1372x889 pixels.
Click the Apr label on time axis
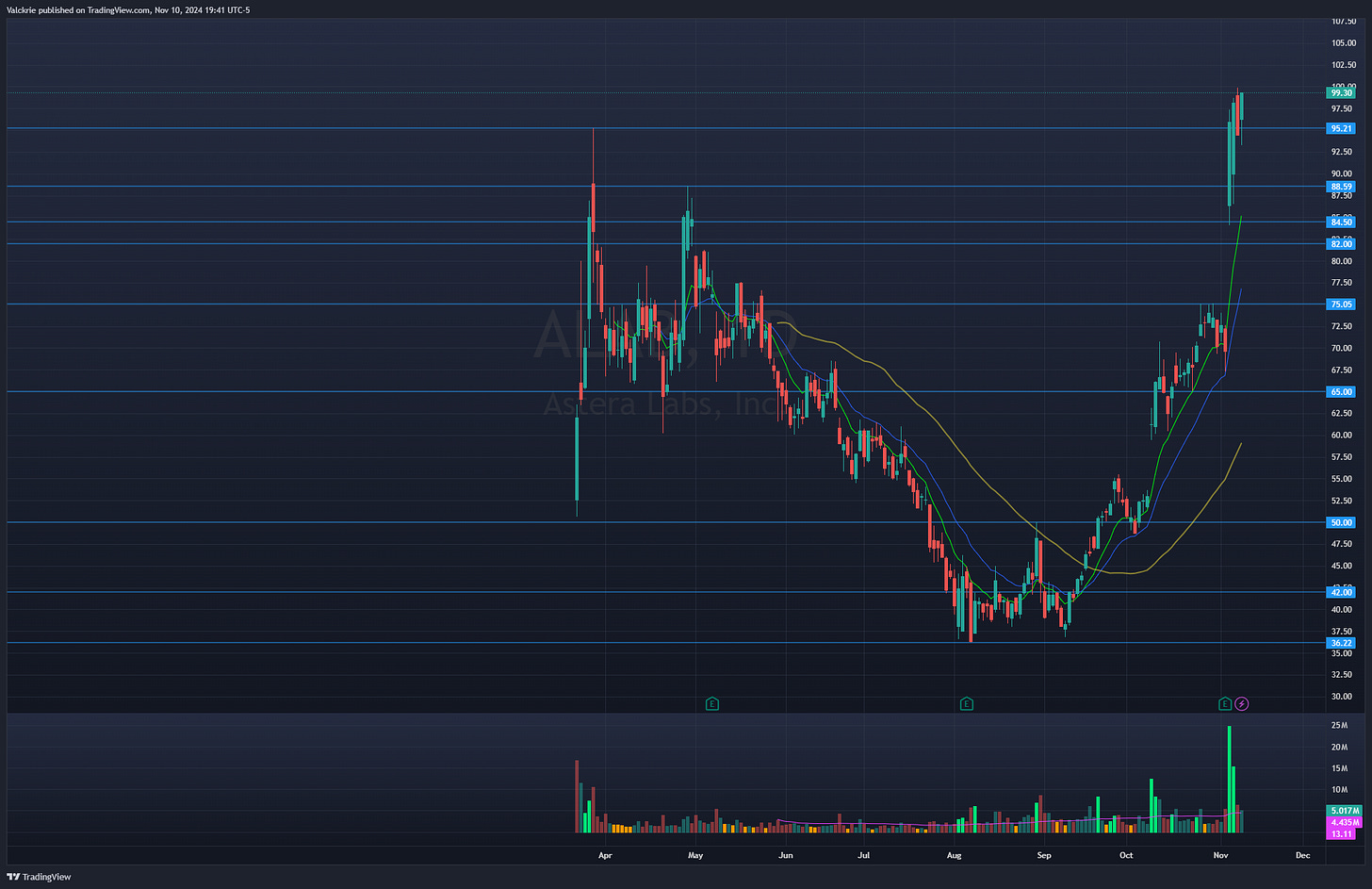(605, 856)
